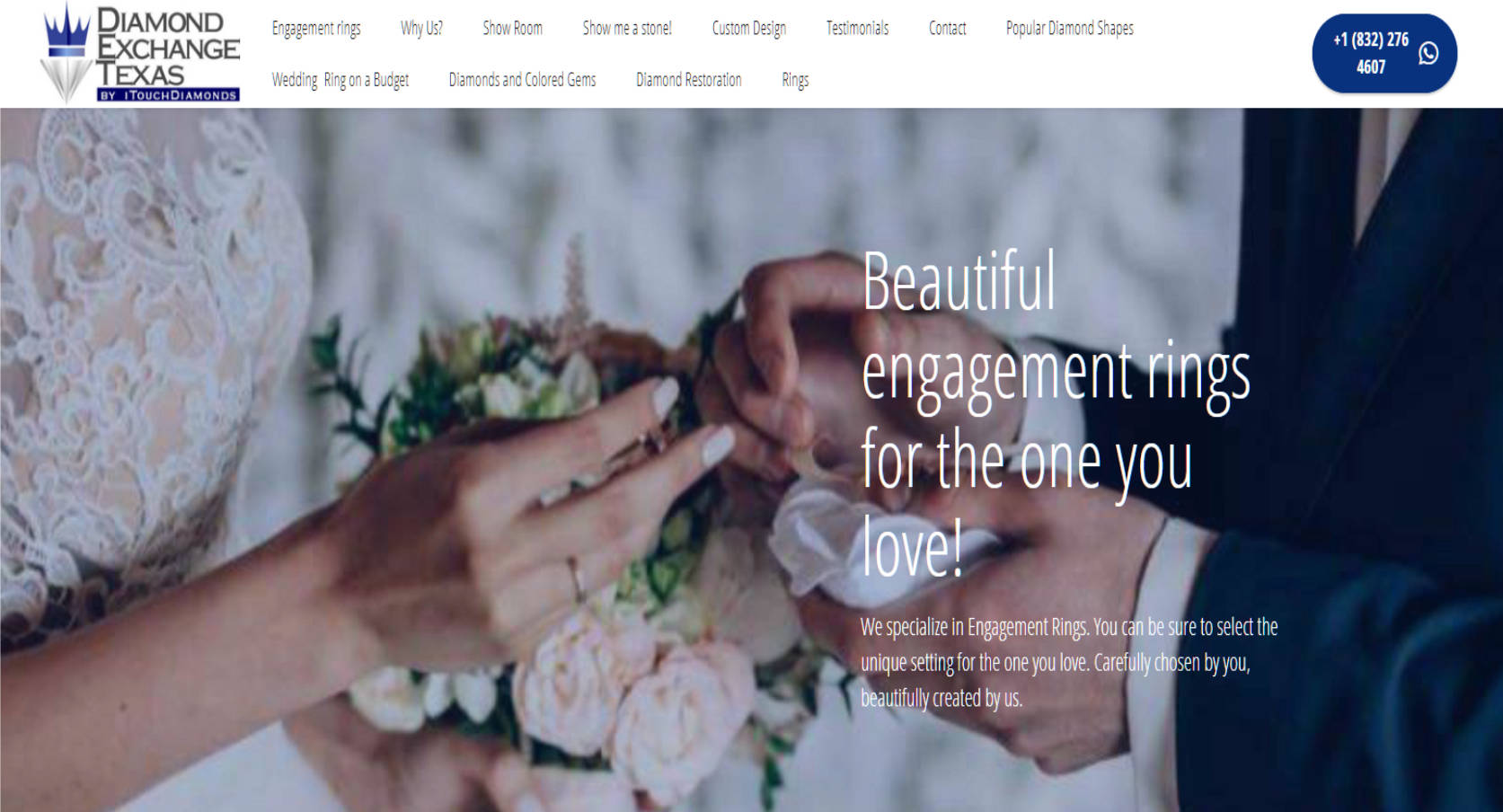Open Custom Design menu item

coord(749,29)
